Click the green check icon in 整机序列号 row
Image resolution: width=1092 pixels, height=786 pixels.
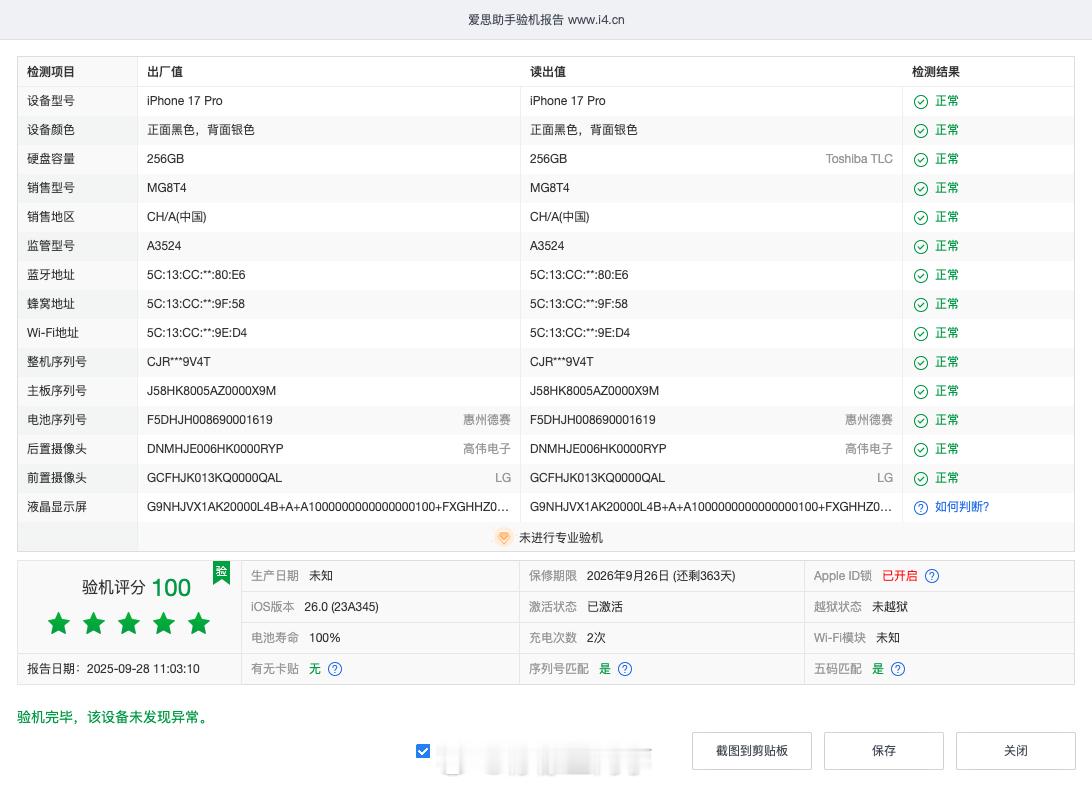(921, 363)
